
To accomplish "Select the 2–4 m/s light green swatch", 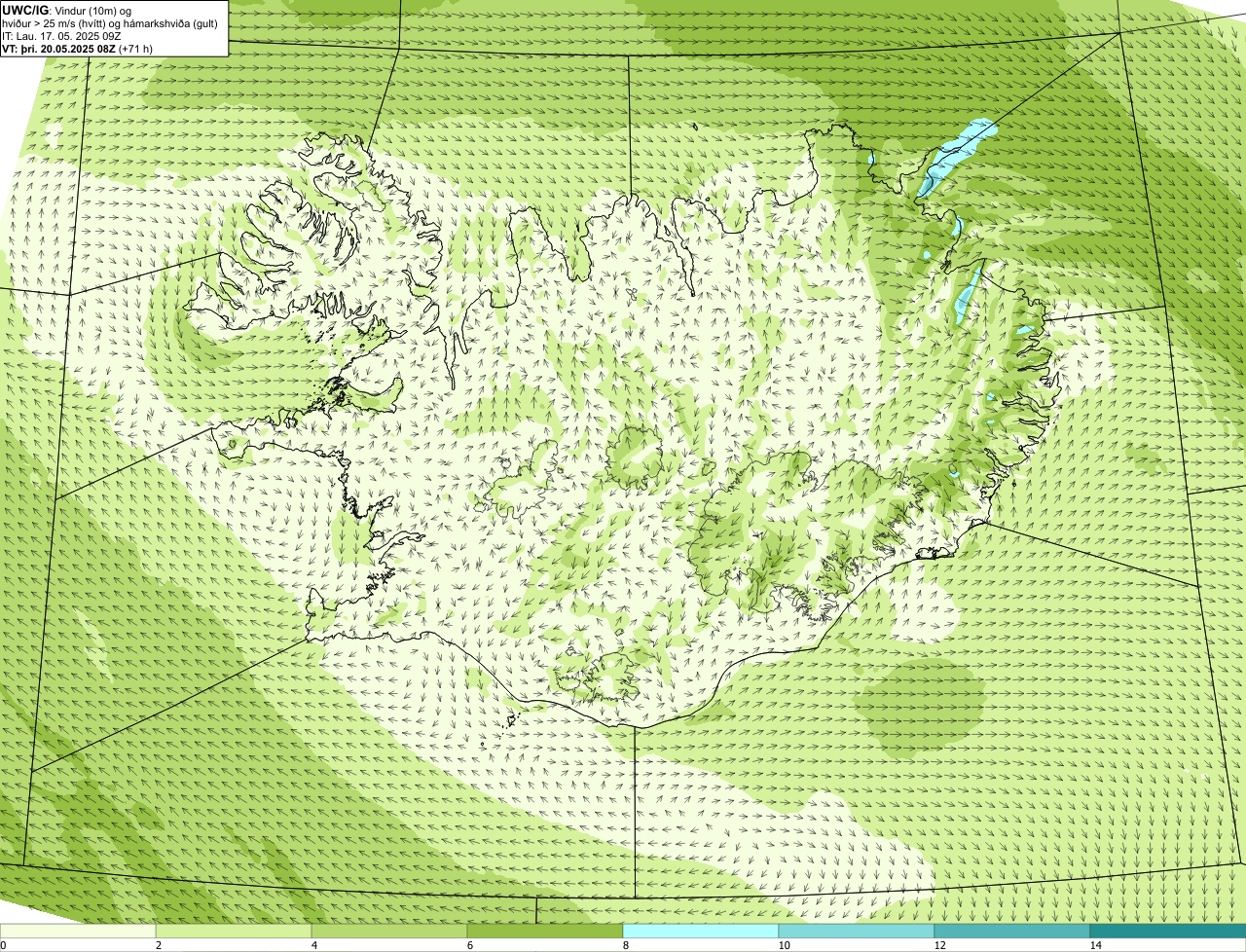I will (x=234, y=931).
